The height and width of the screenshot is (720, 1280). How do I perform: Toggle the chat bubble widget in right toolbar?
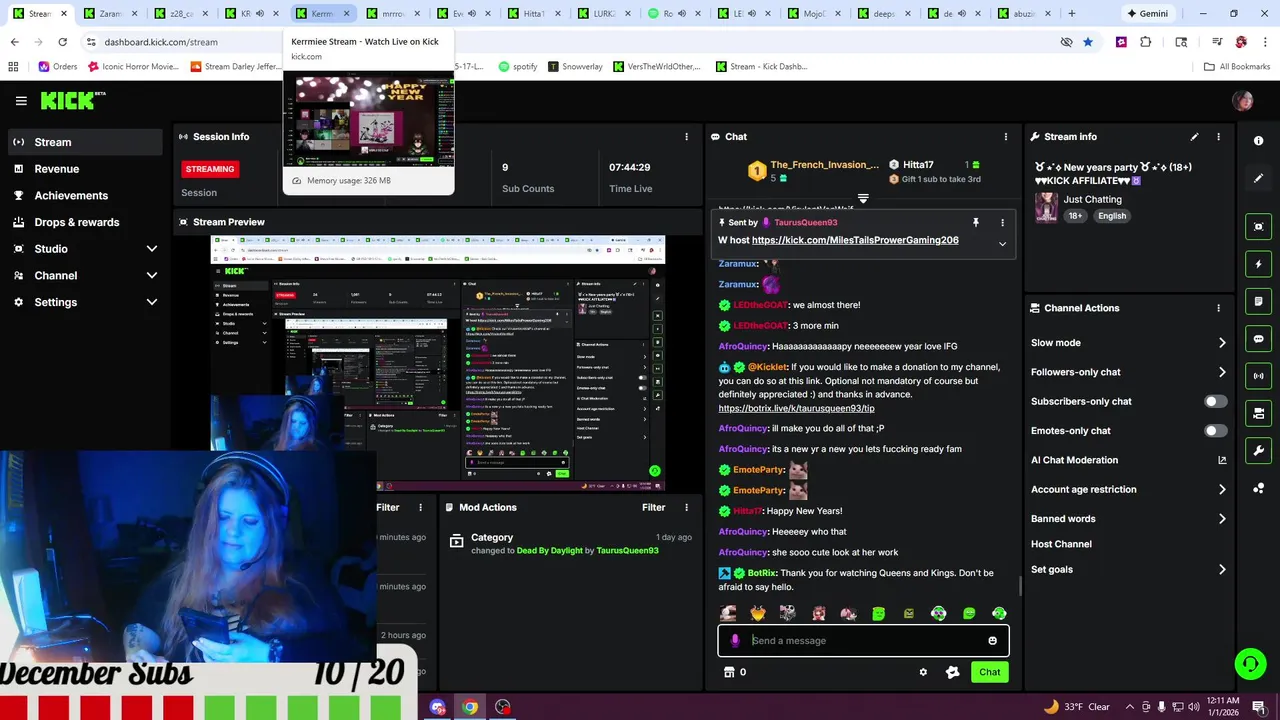click(1259, 339)
